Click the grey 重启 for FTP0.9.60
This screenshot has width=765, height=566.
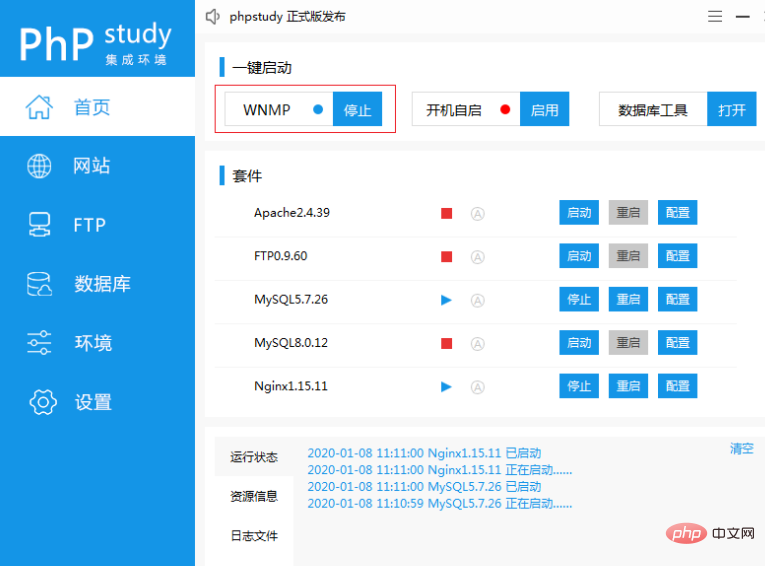[x=628, y=256]
